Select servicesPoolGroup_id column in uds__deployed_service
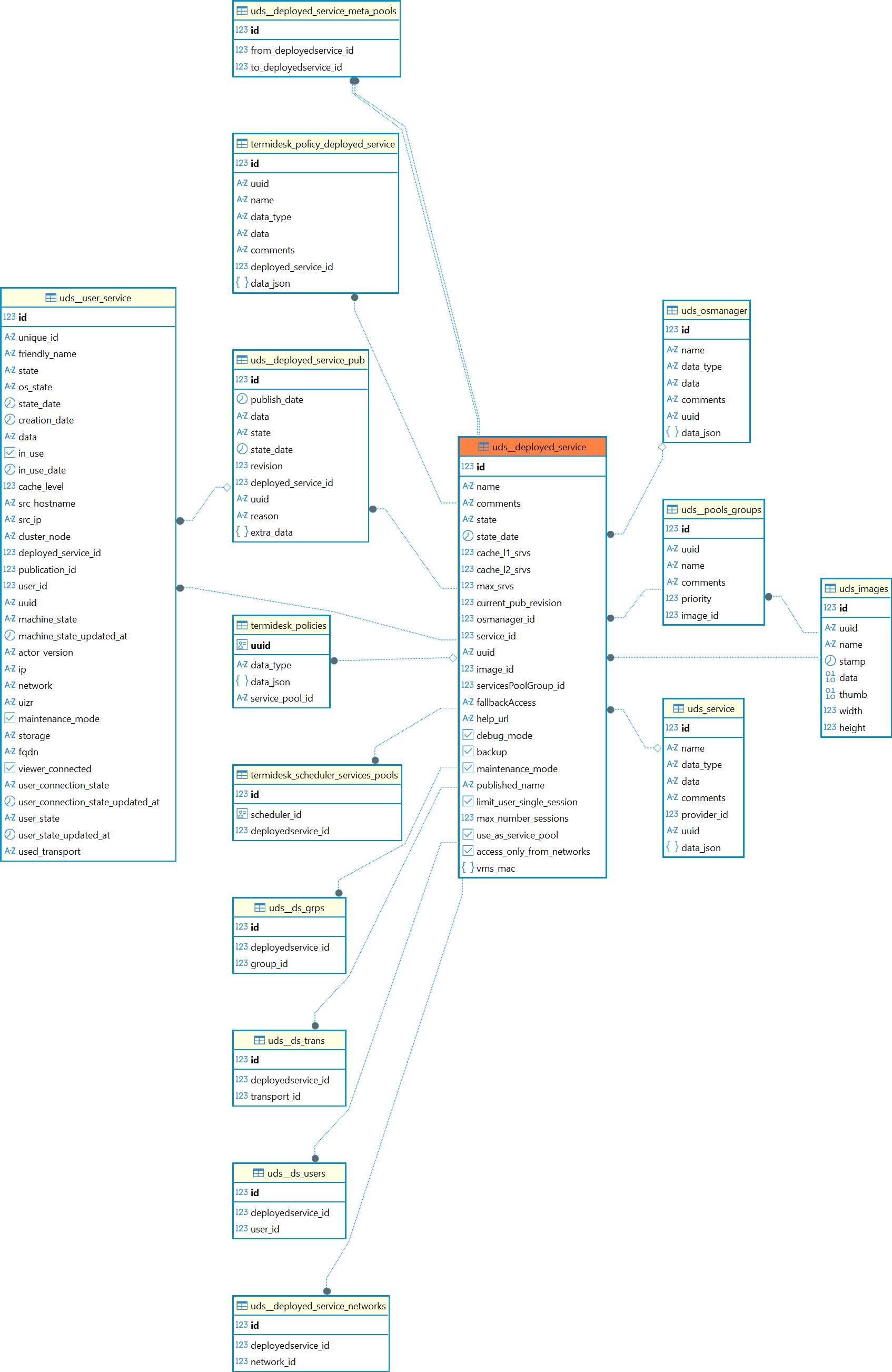Image resolution: width=892 pixels, height=1372 pixels. [x=520, y=685]
